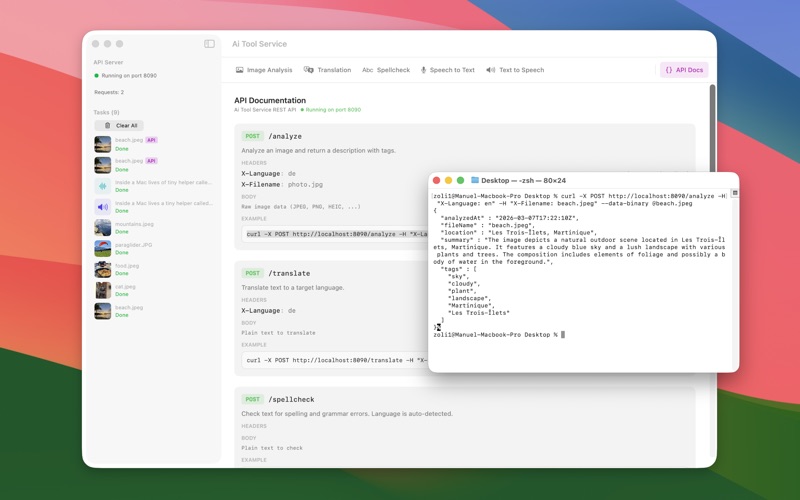Click the POST badge beside /translate

[253, 273]
